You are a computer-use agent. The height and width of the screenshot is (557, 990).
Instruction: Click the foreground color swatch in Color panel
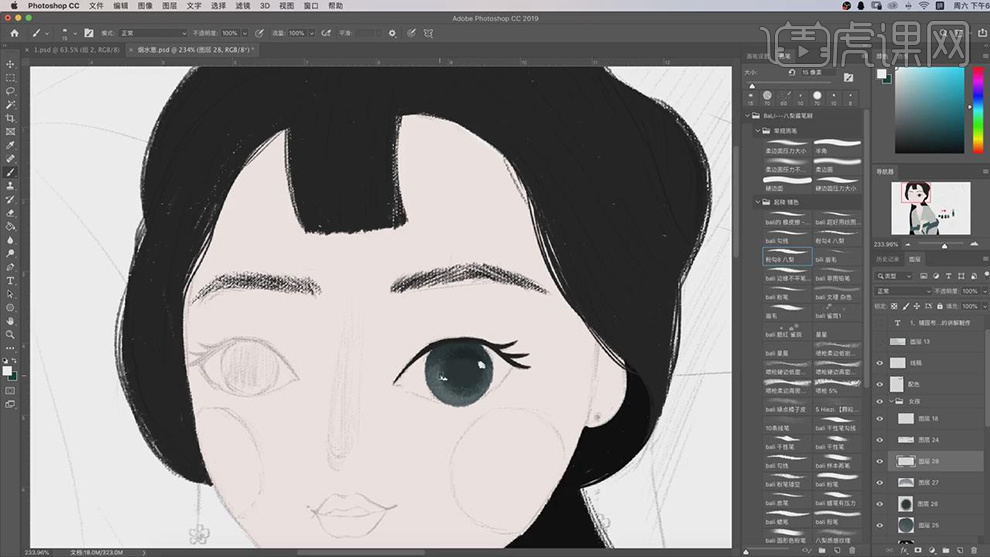[x=881, y=74]
